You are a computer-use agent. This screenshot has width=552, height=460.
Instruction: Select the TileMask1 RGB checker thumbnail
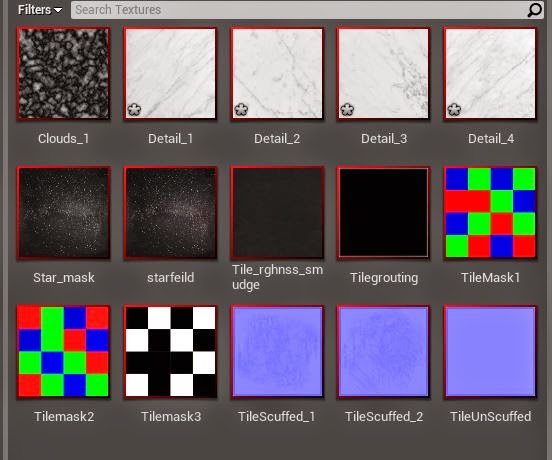point(491,213)
